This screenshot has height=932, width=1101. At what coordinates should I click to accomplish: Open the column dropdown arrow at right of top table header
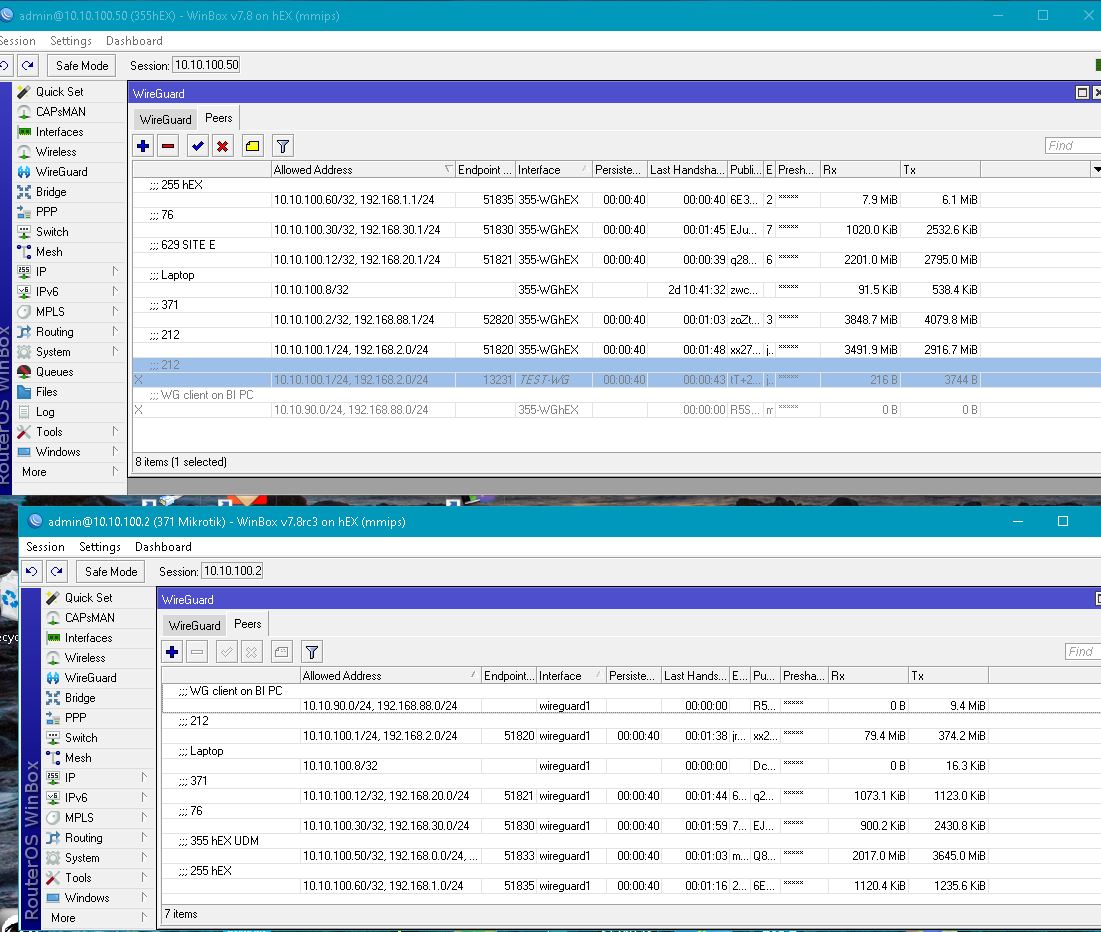click(x=1096, y=170)
